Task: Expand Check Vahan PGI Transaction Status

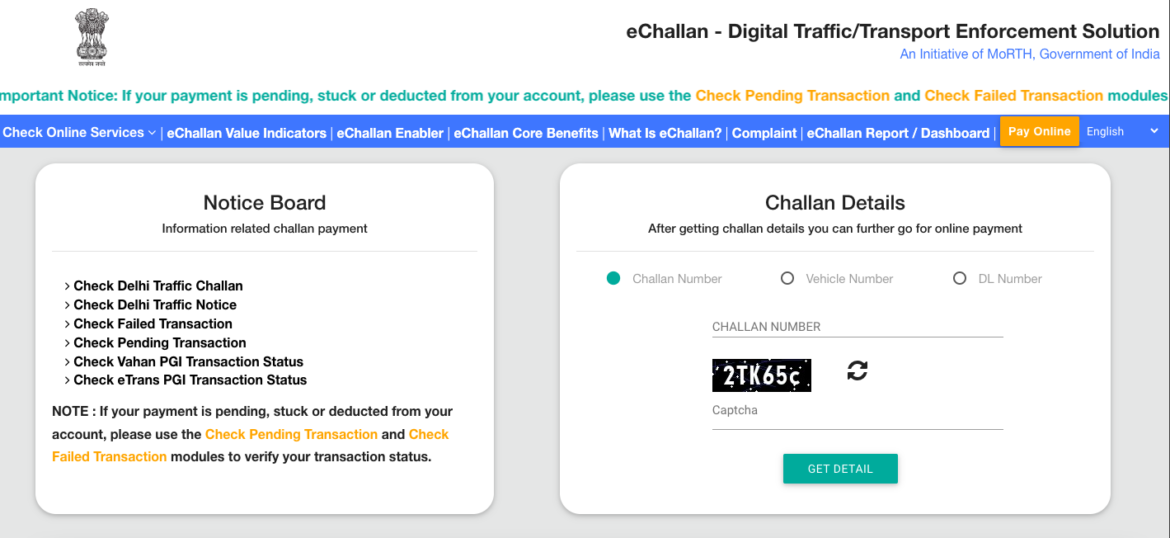Action: click(188, 362)
